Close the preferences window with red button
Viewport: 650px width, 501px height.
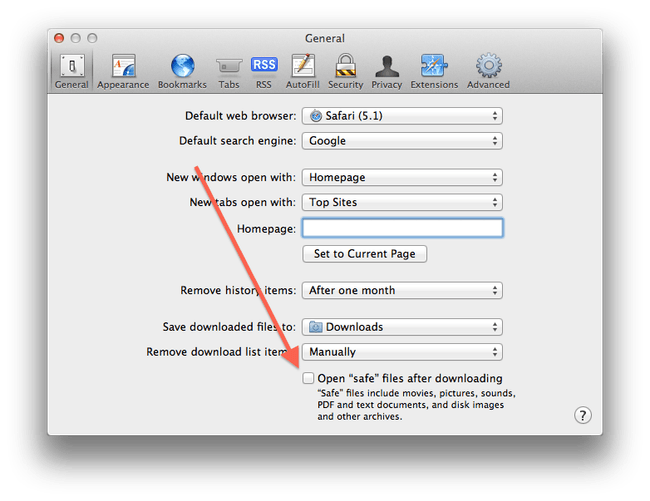59,38
